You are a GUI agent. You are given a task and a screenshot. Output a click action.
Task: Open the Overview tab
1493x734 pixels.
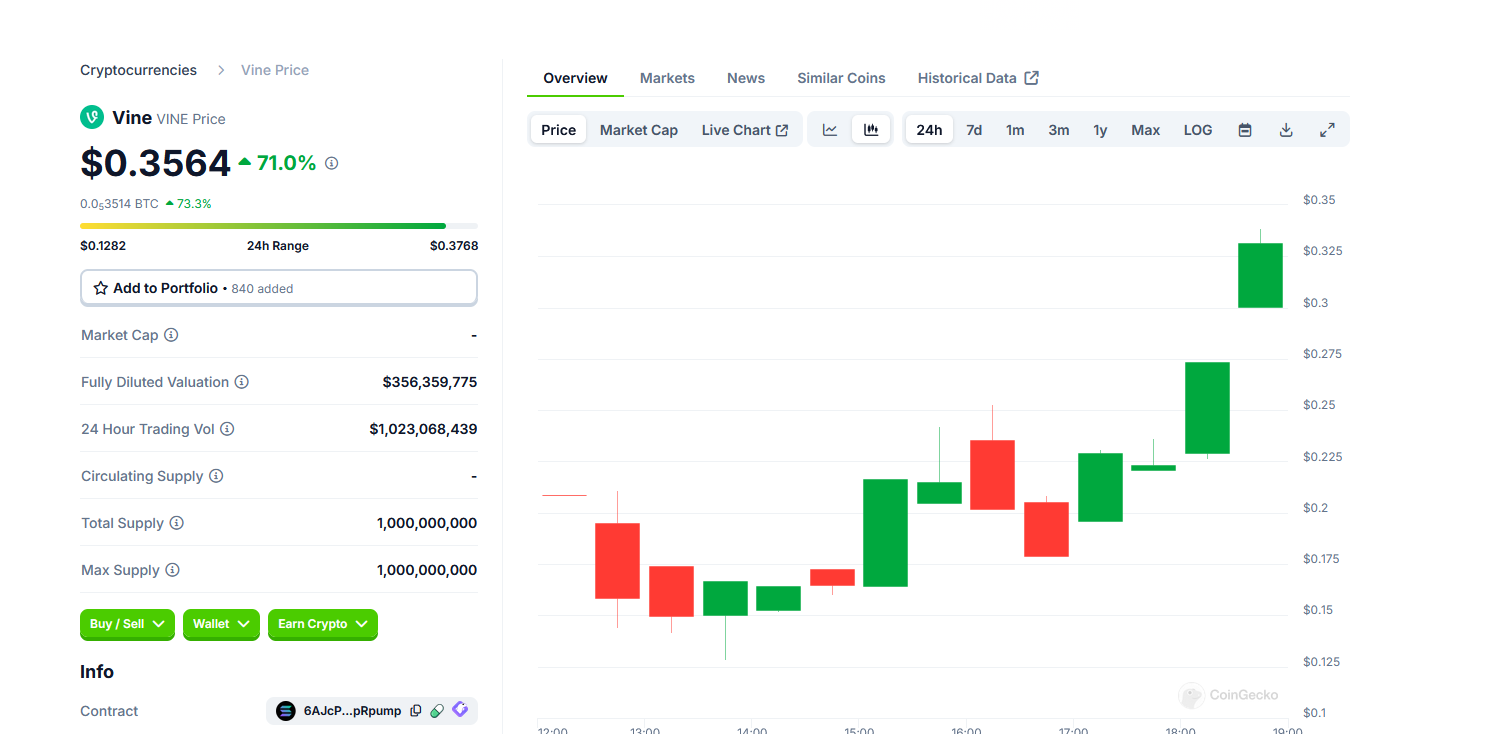(575, 78)
